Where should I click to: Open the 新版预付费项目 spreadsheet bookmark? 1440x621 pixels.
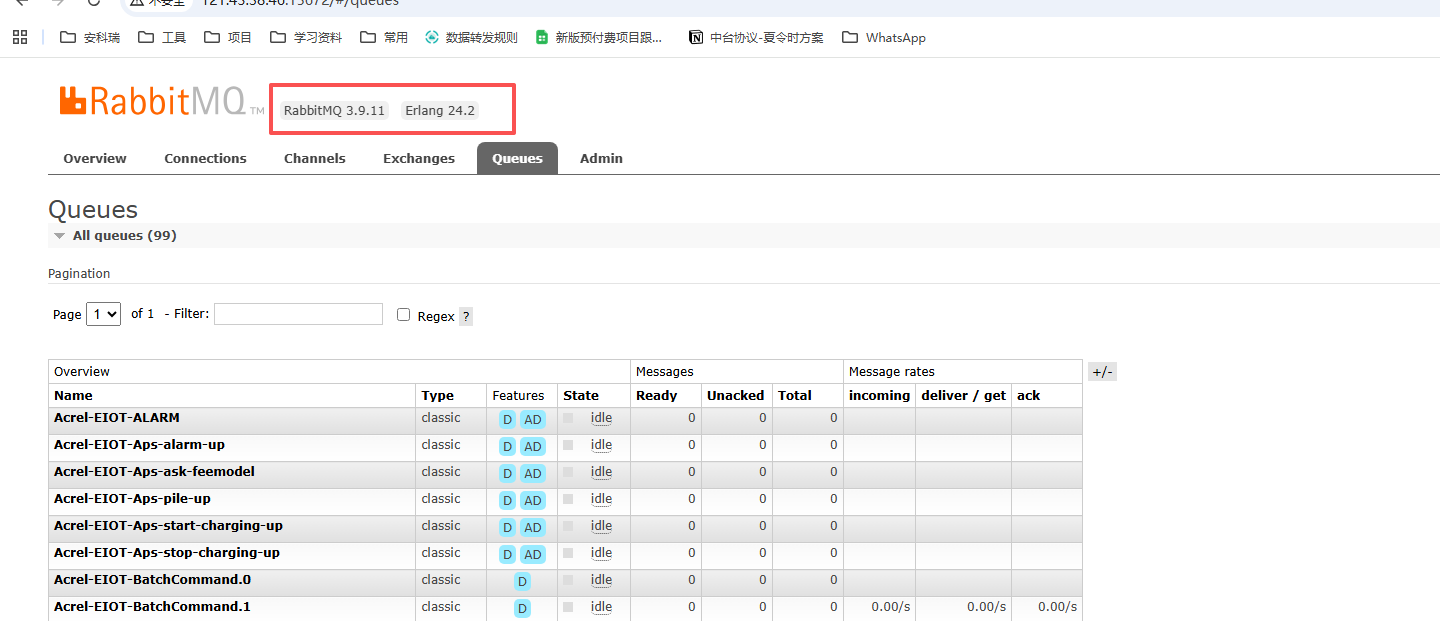[598, 37]
